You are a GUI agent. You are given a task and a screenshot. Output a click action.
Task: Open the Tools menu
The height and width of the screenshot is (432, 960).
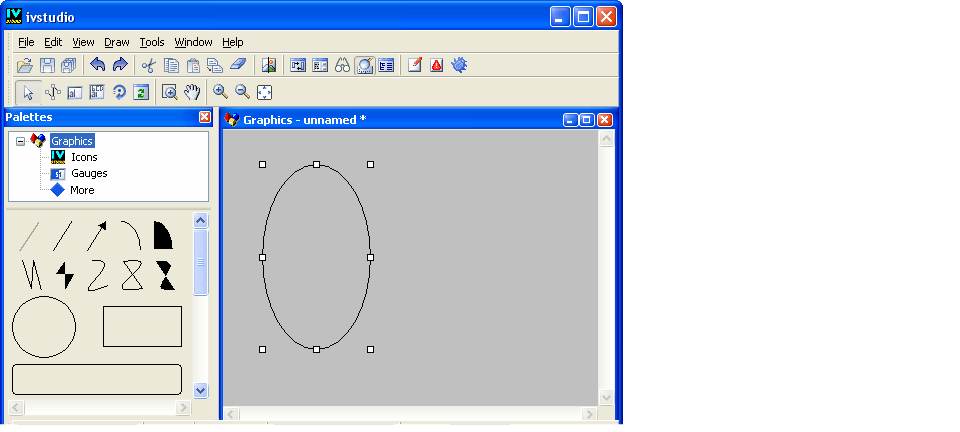(x=152, y=42)
